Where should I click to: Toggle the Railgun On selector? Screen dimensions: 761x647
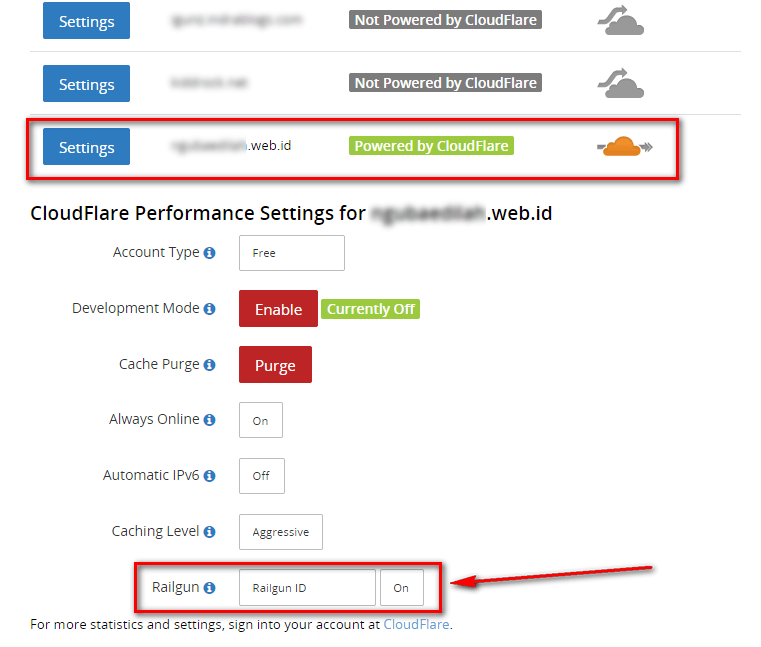401,588
